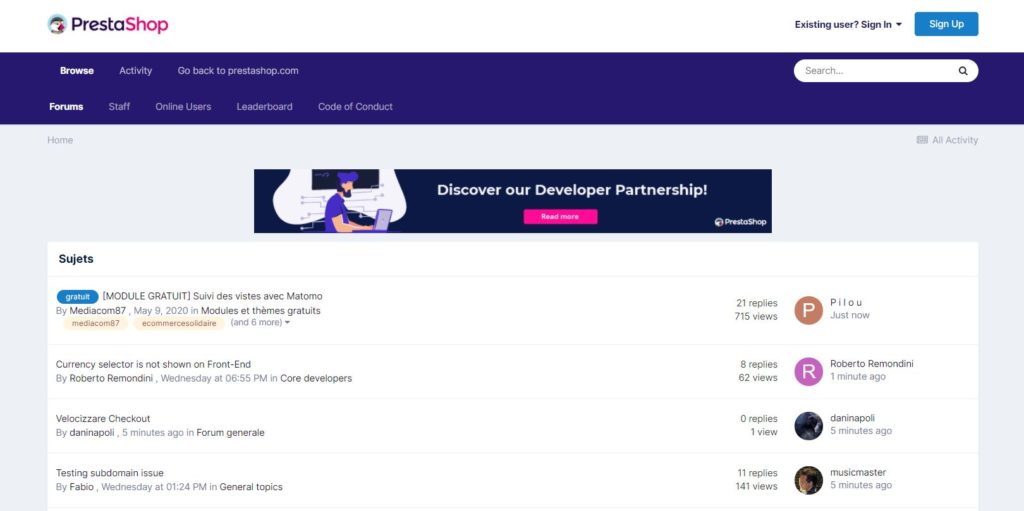Screen dimensions: 1024x511
Task: Open the Fabio author profile link
Action: (x=82, y=486)
